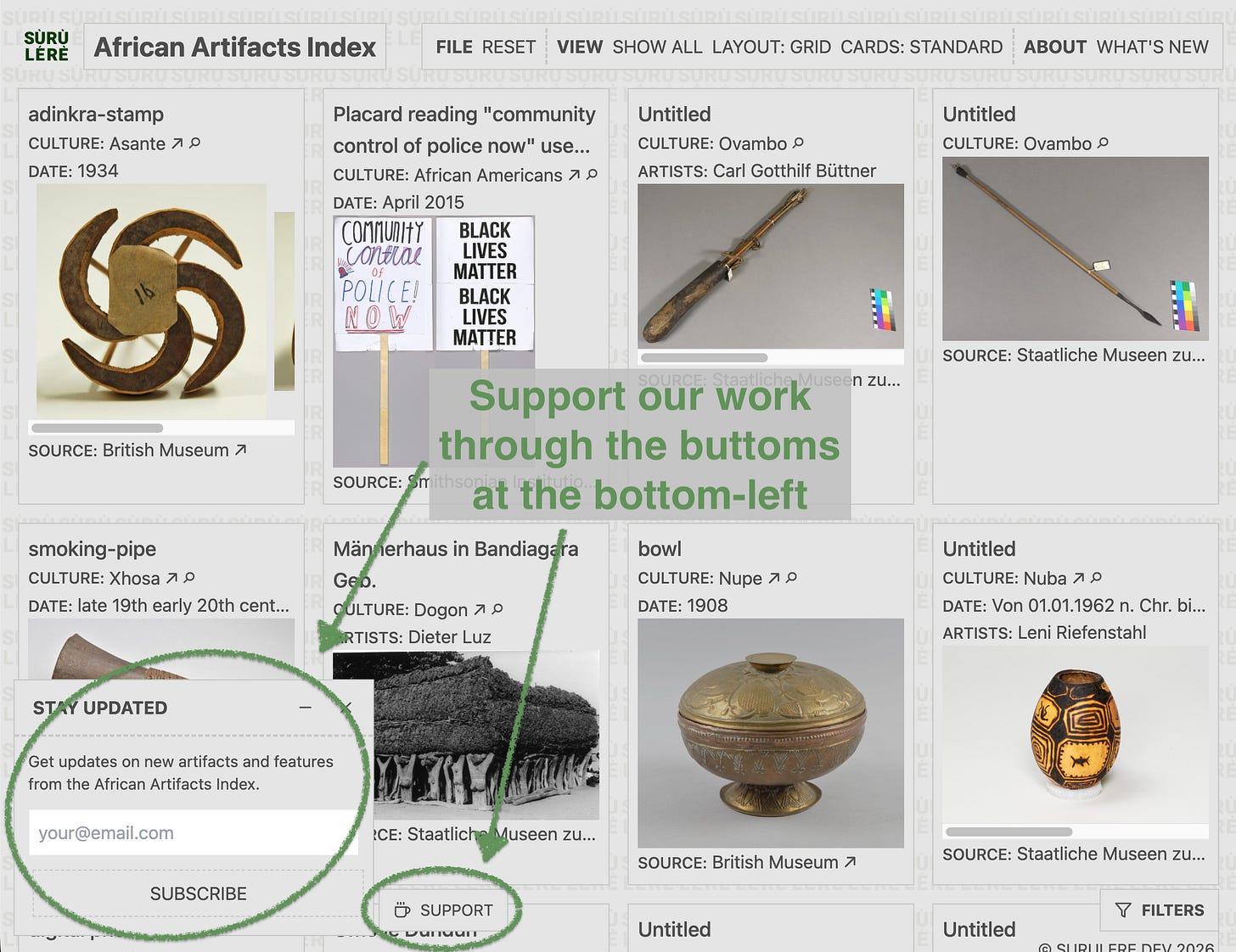Open British Museum source arrow on bowl card
Image resolution: width=1236 pixels, height=952 pixels.
click(850, 862)
